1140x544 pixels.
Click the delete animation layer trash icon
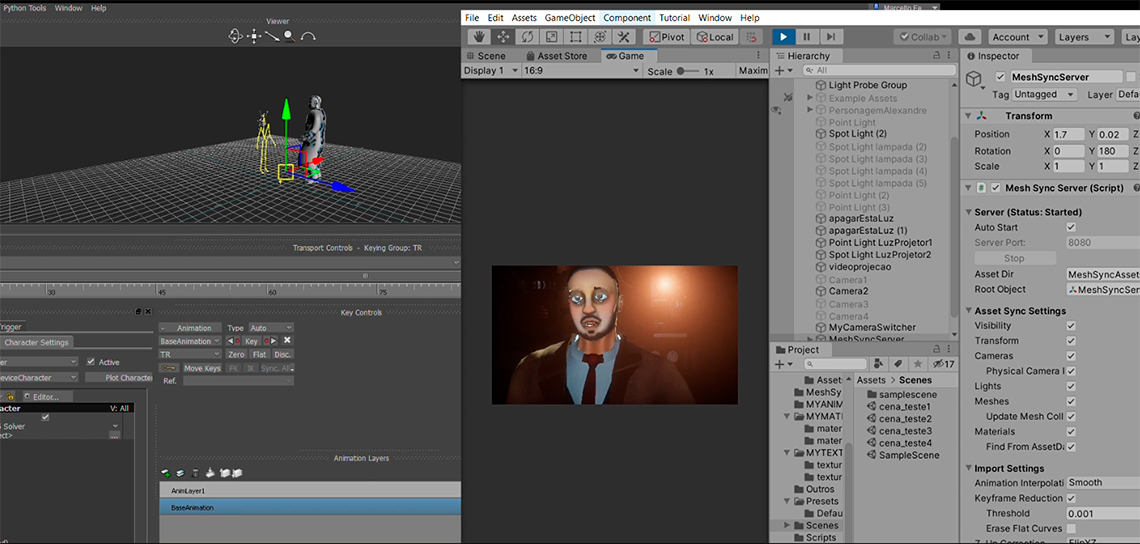point(195,472)
